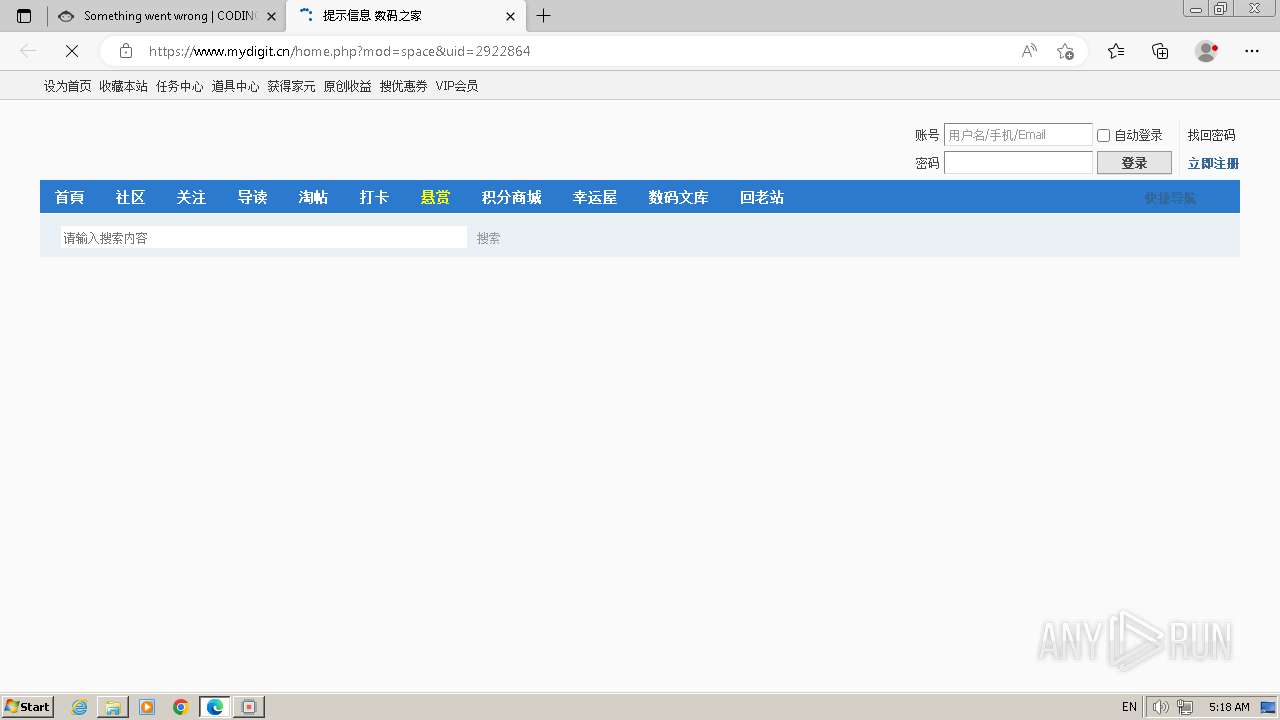1280x720 pixels.
Task: Select Edge window in taskbar
Action: (215, 707)
